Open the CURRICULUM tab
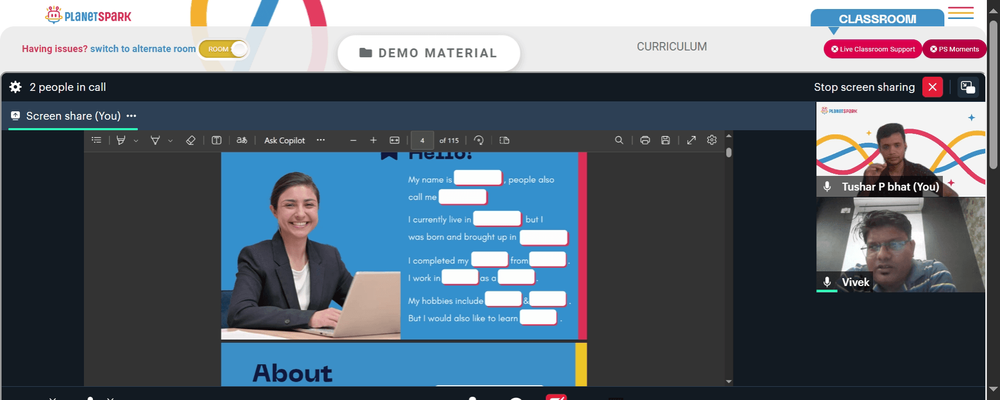The height and width of the screenshot is (400, 1000). pos(672,47)
